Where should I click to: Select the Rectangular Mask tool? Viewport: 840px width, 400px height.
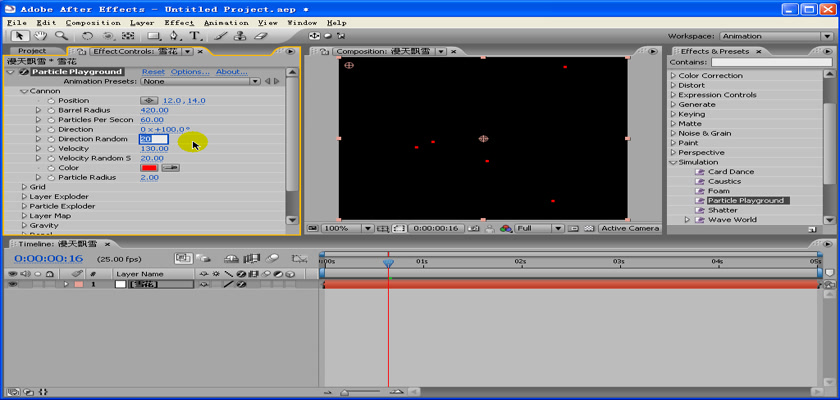pyautogui.click(x=154, y=36)
